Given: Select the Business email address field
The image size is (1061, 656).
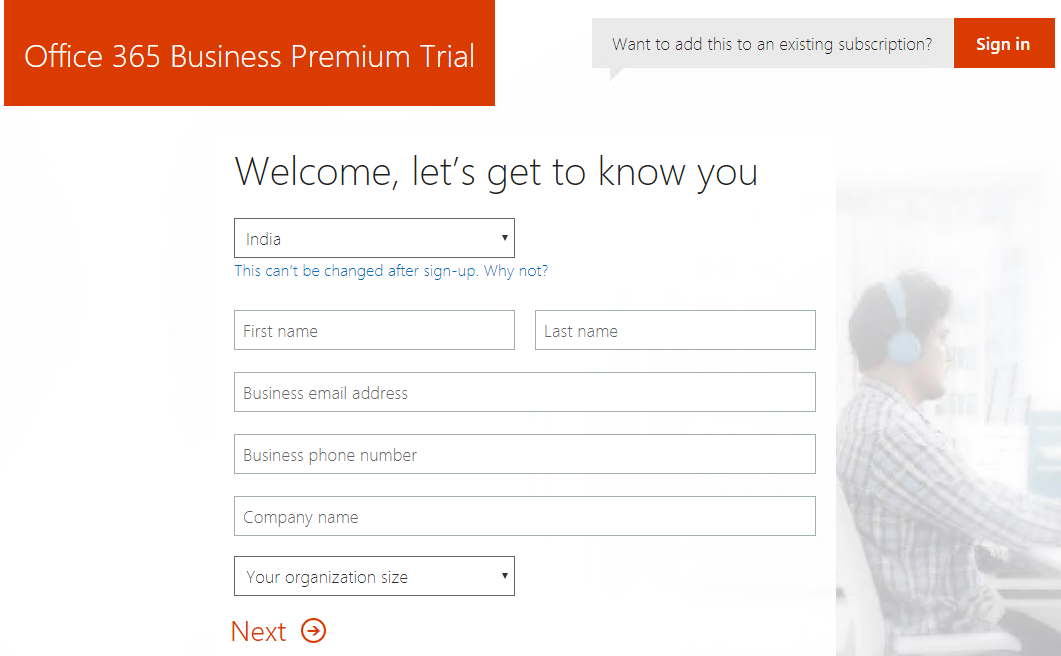Looking at the screenshot, I should (x=524, y=392).
